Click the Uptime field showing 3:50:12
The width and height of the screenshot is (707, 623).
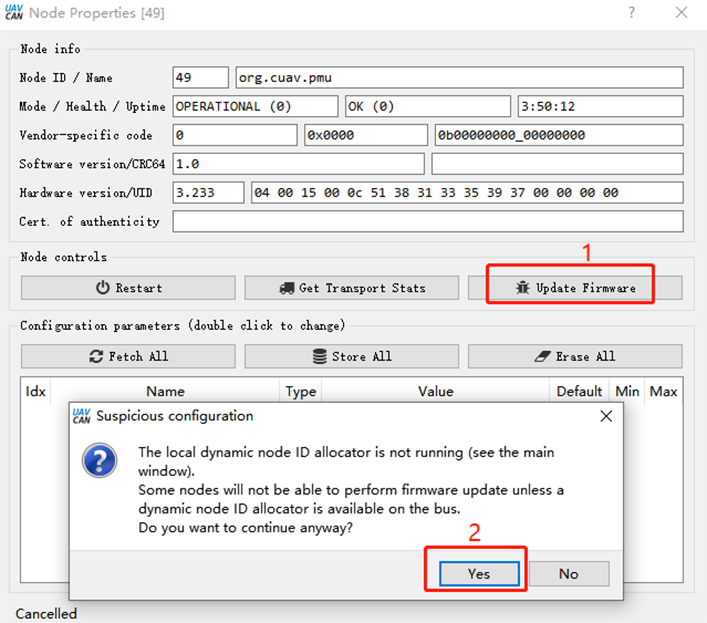tap(600, 106)
